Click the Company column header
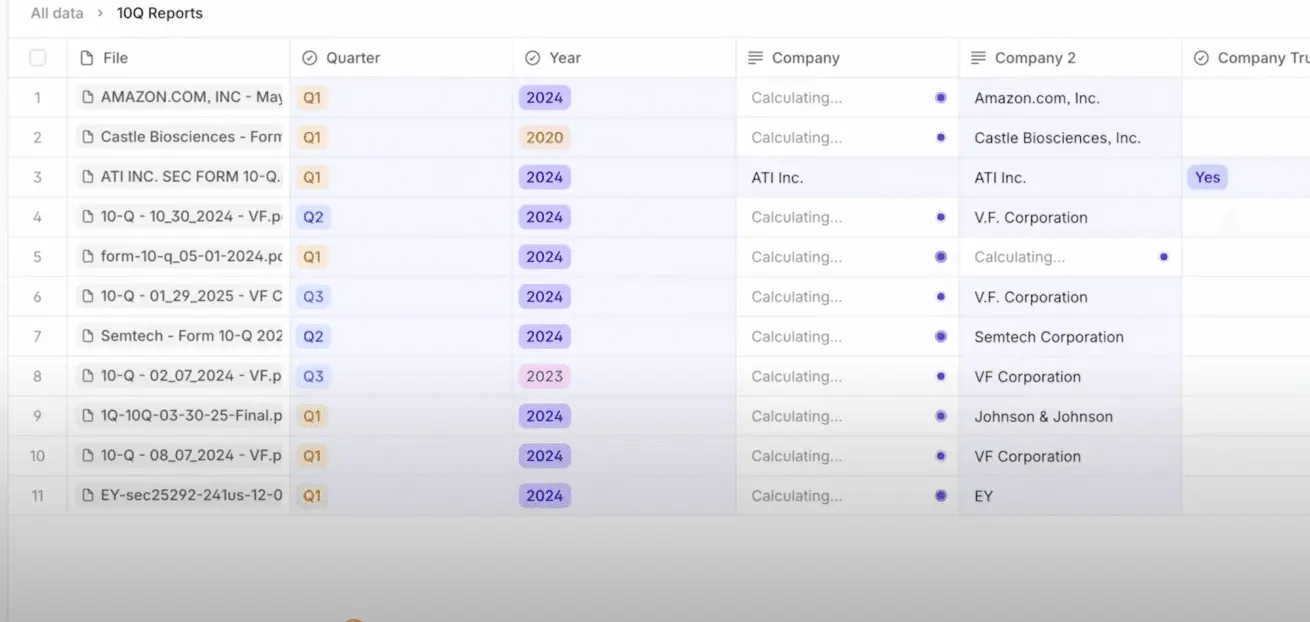Screen dimensions: 1310x622 (847, 58)
